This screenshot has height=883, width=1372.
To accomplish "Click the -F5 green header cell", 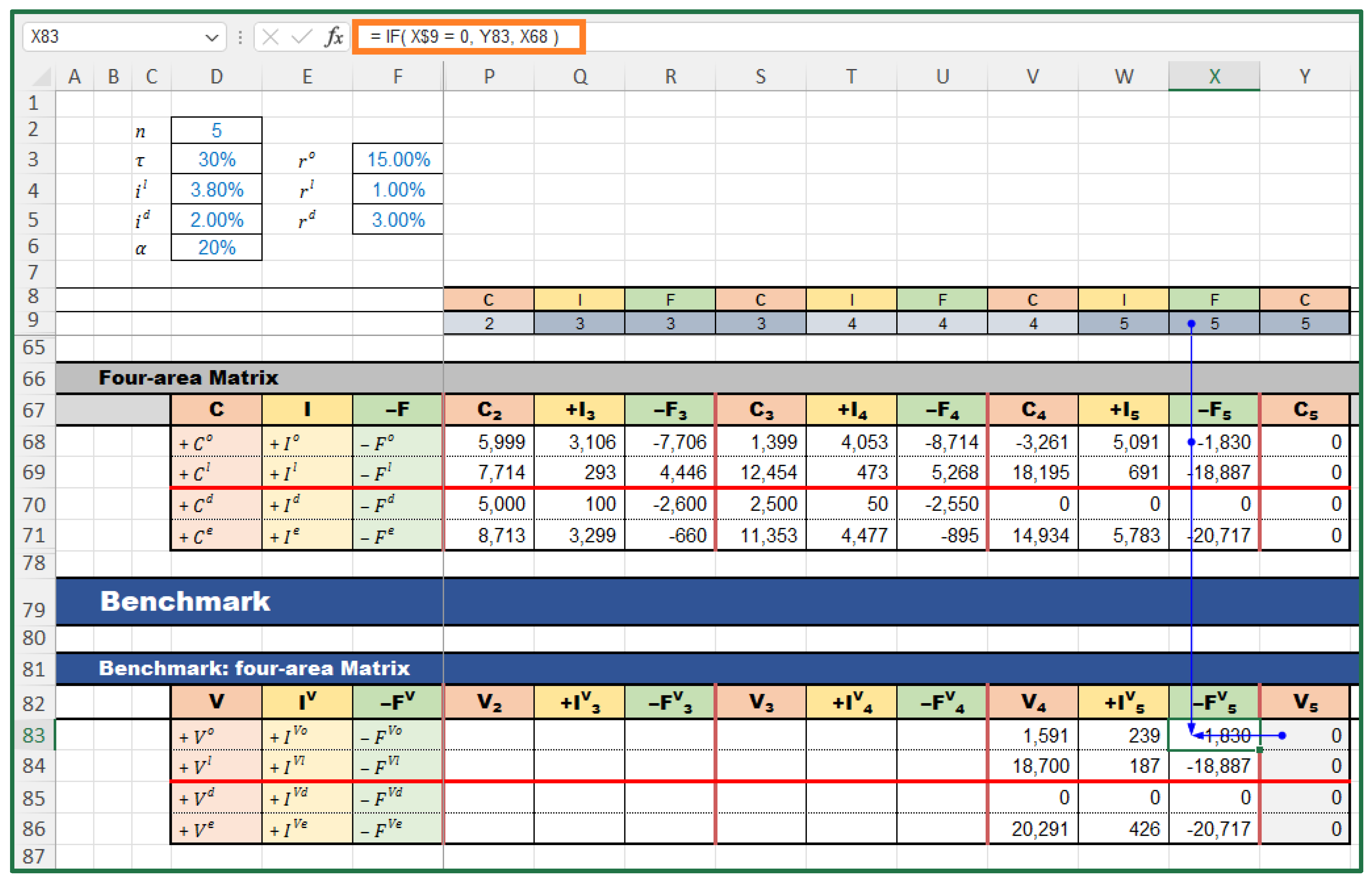I will tap(1214, 409).
